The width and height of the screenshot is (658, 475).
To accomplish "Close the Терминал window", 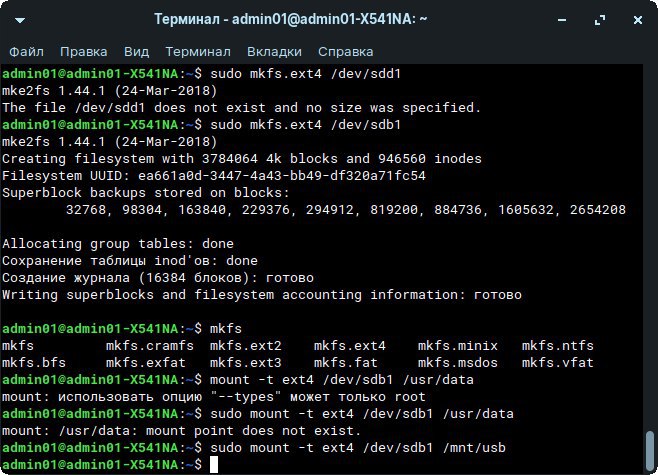I will pos(635,19).
